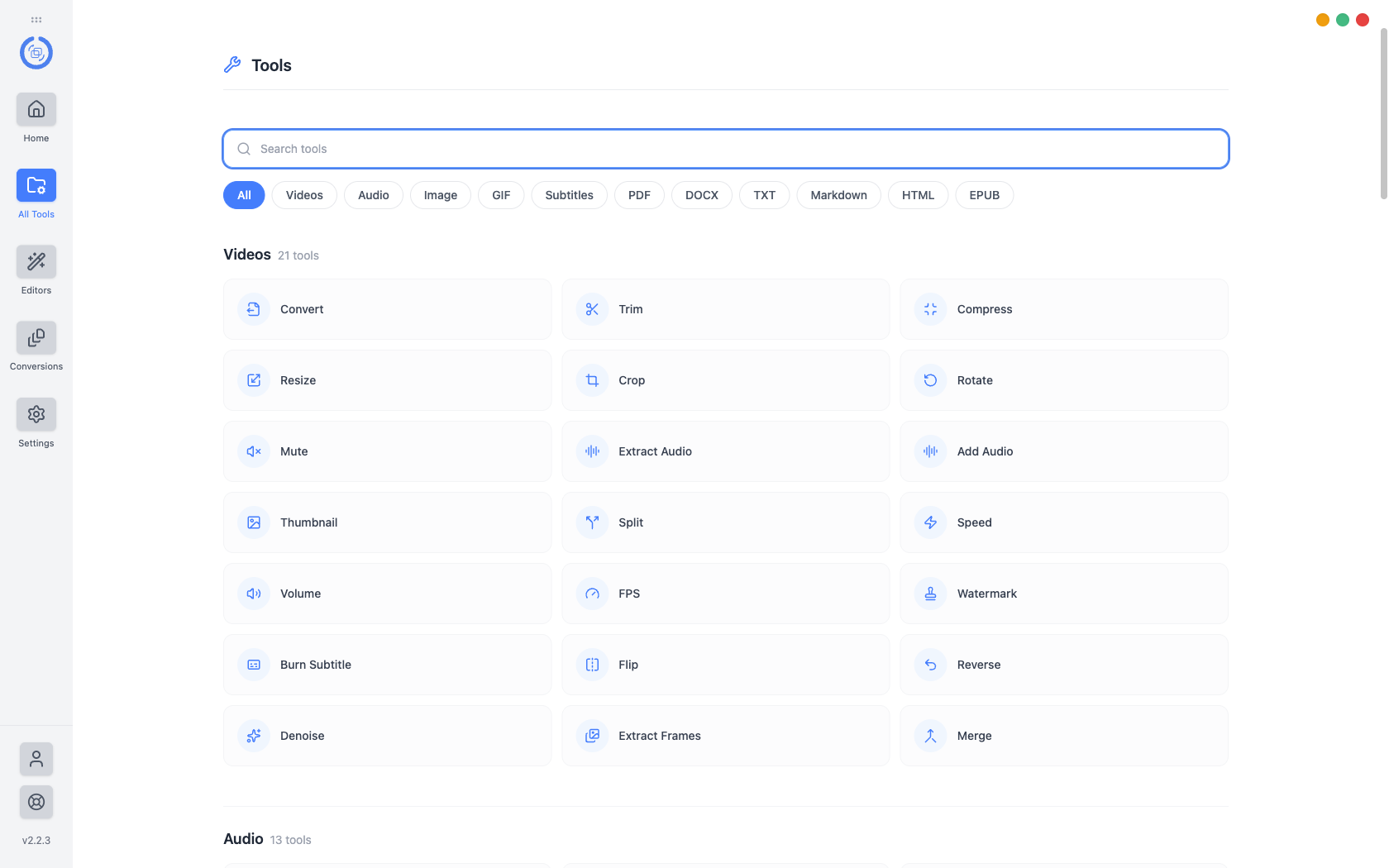The width and height of the screenshot is (1389, 868).
Task: Select the Rotate tool icon
Action: (x=930, y=380)
